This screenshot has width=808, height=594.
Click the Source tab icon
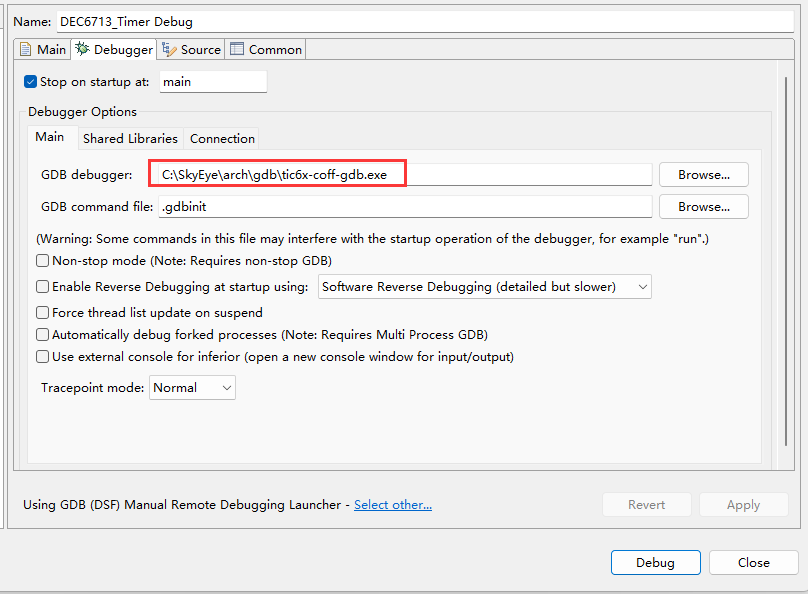tap(169, 49)
